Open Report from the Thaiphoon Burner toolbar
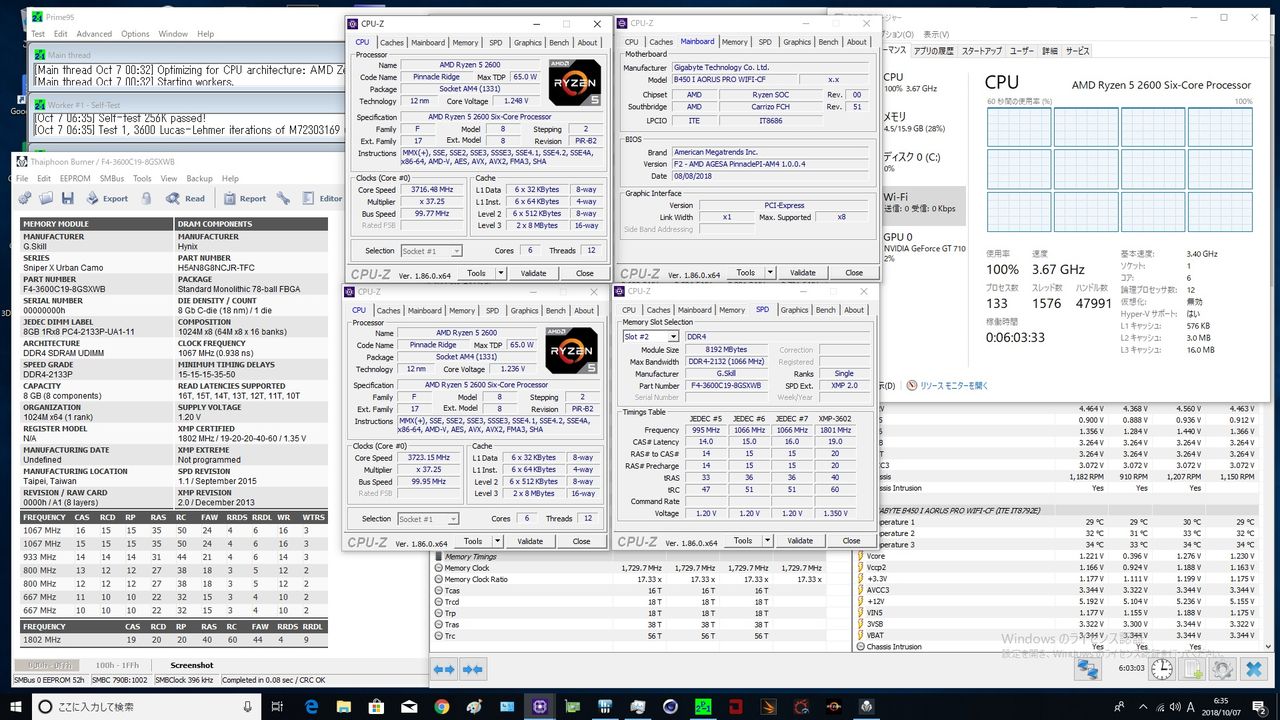Viewport: 1280px width, 720px height. (x=244, y=198)
